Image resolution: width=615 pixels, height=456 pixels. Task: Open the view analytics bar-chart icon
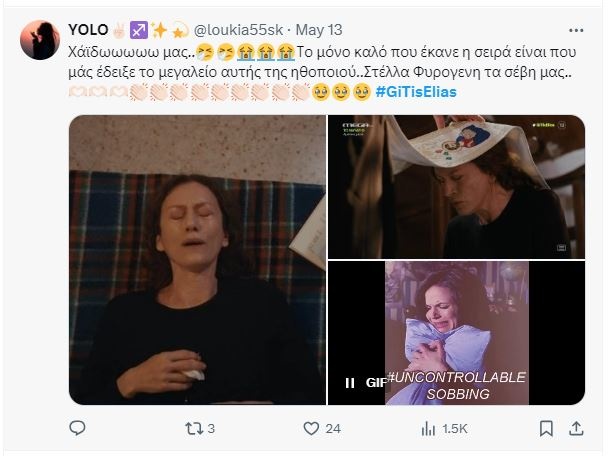(429, 428)
